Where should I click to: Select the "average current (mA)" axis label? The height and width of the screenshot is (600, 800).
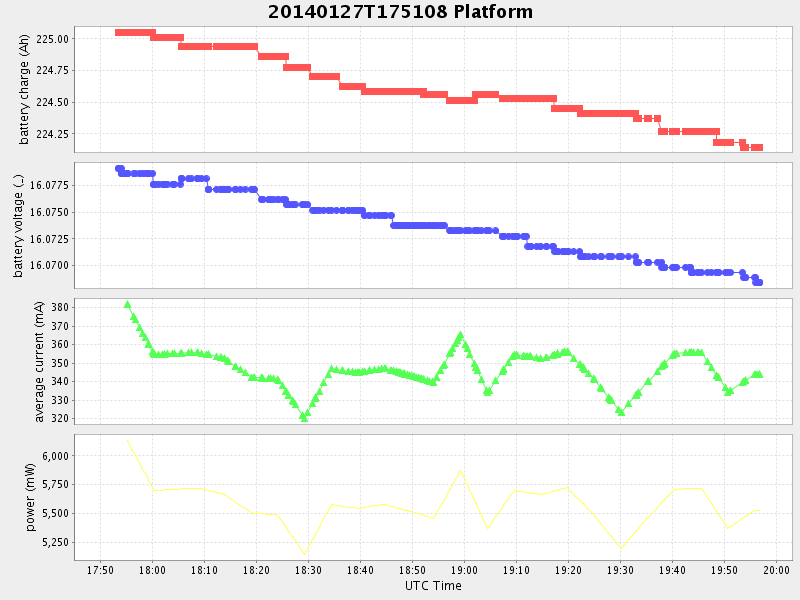[39, 361]
